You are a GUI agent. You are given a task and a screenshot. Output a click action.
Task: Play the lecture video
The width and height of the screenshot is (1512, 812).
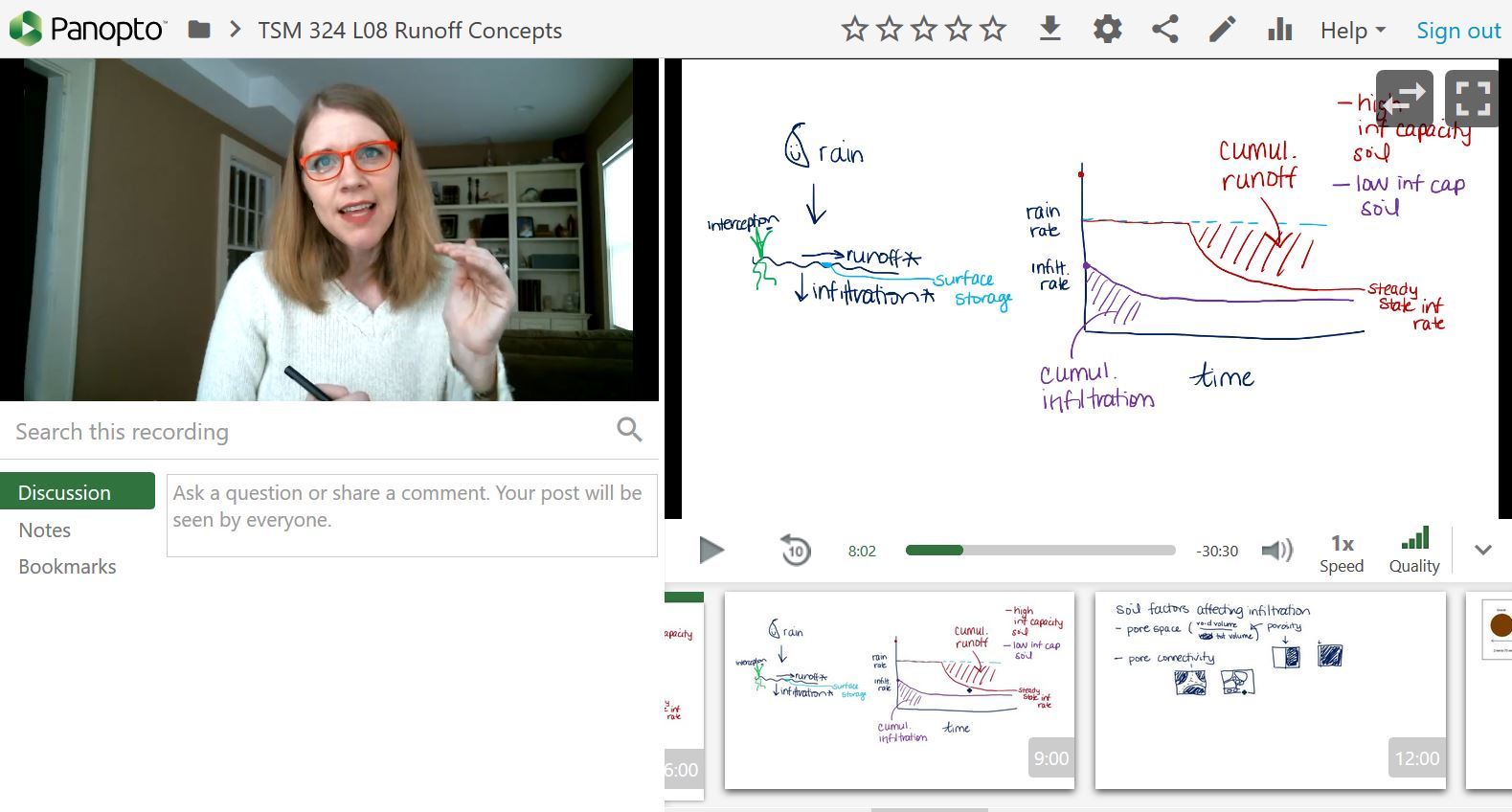[x=711, y=551]
